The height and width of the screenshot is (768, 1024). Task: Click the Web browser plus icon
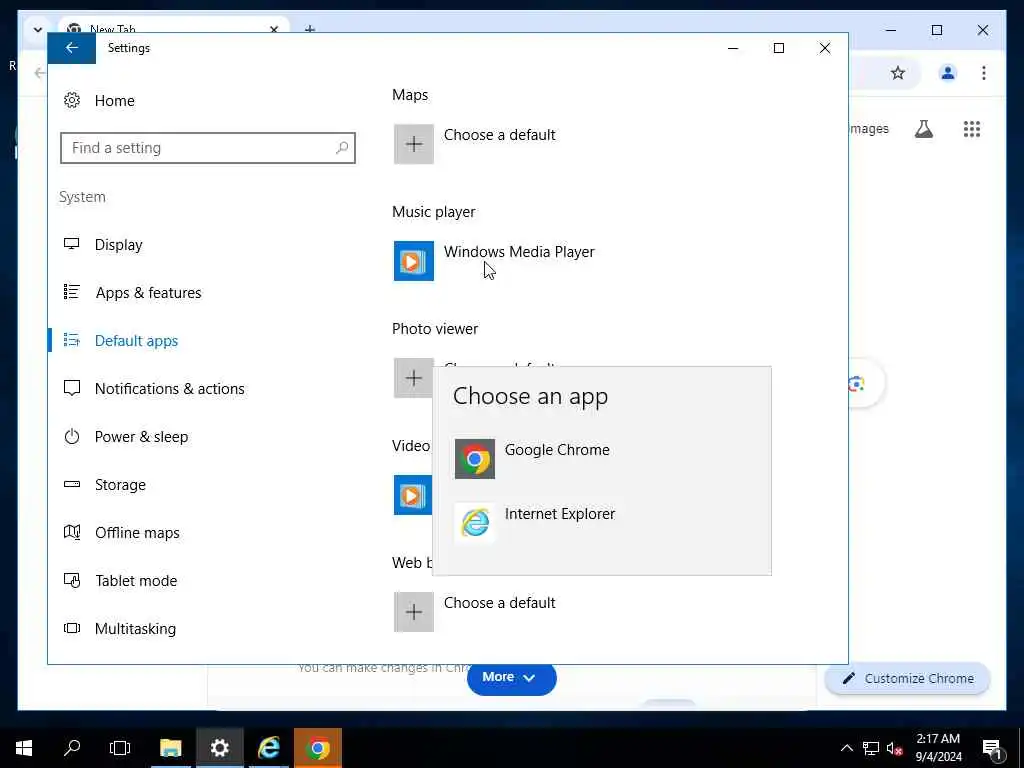click(x=414, y=612)
